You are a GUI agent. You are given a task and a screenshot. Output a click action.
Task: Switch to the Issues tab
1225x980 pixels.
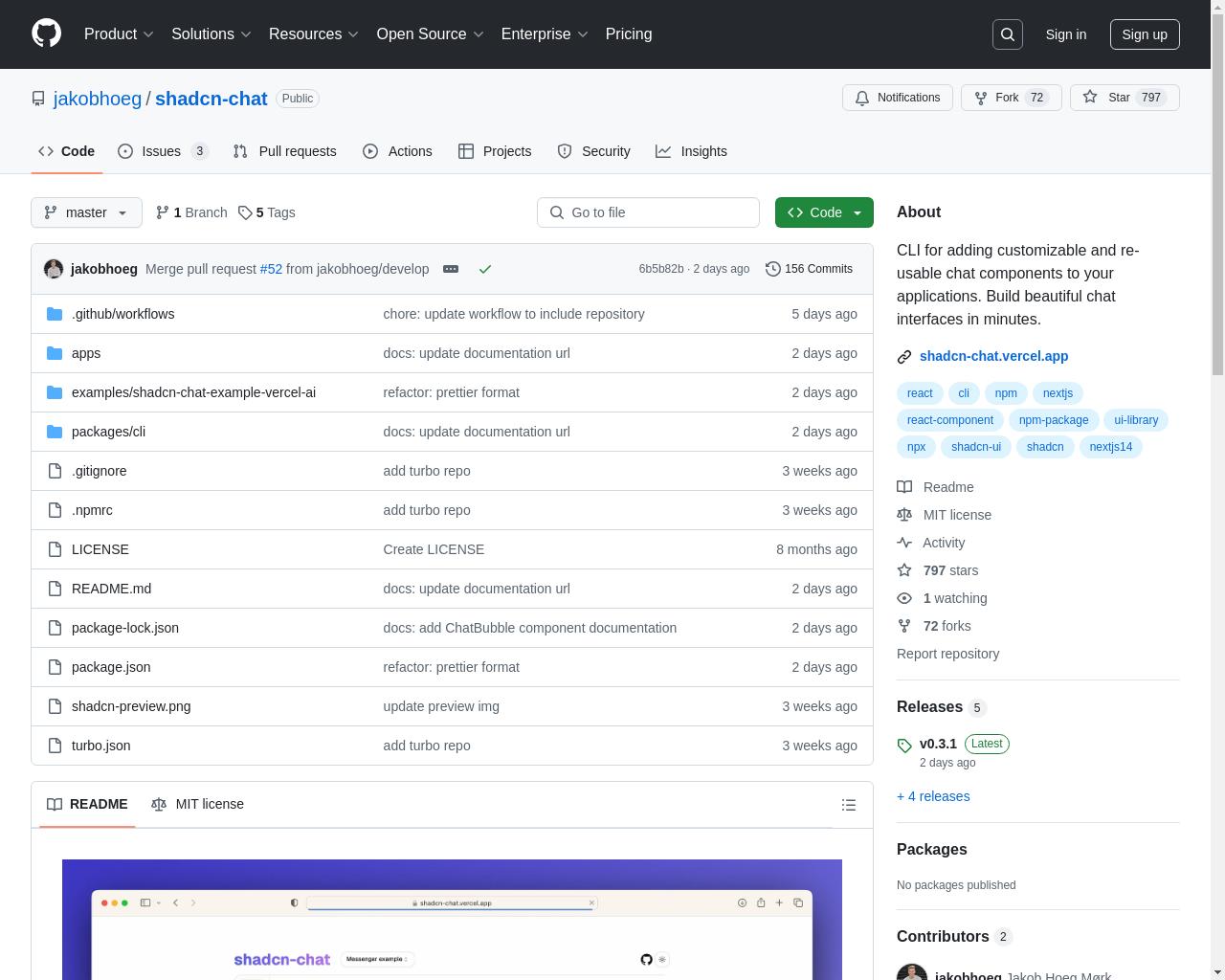tap(163, 151)
